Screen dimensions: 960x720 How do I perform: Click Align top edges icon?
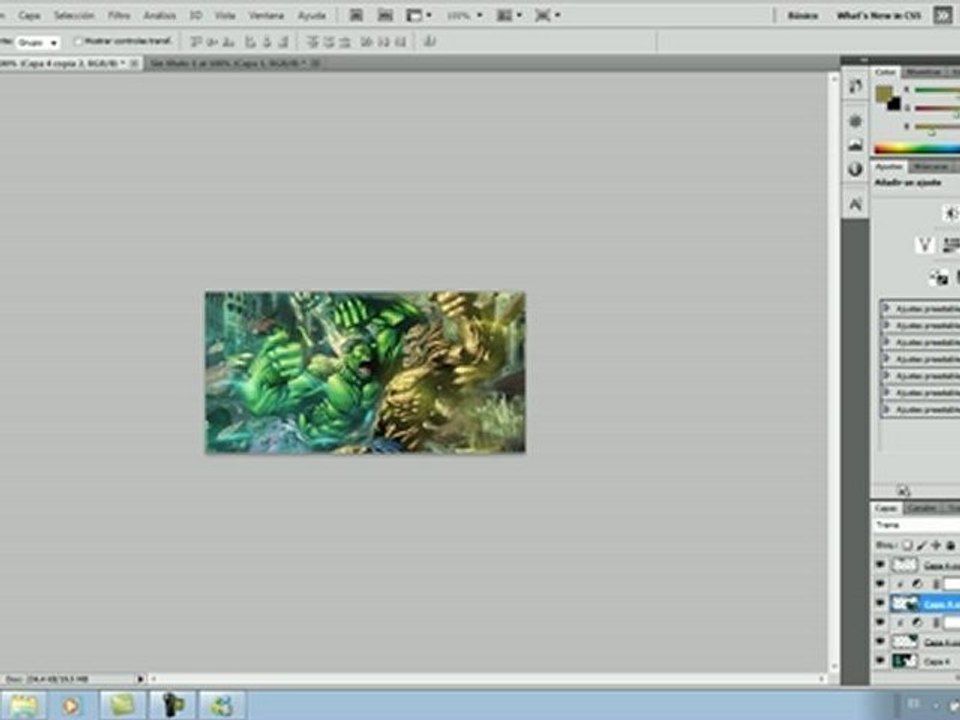(196, 42)
